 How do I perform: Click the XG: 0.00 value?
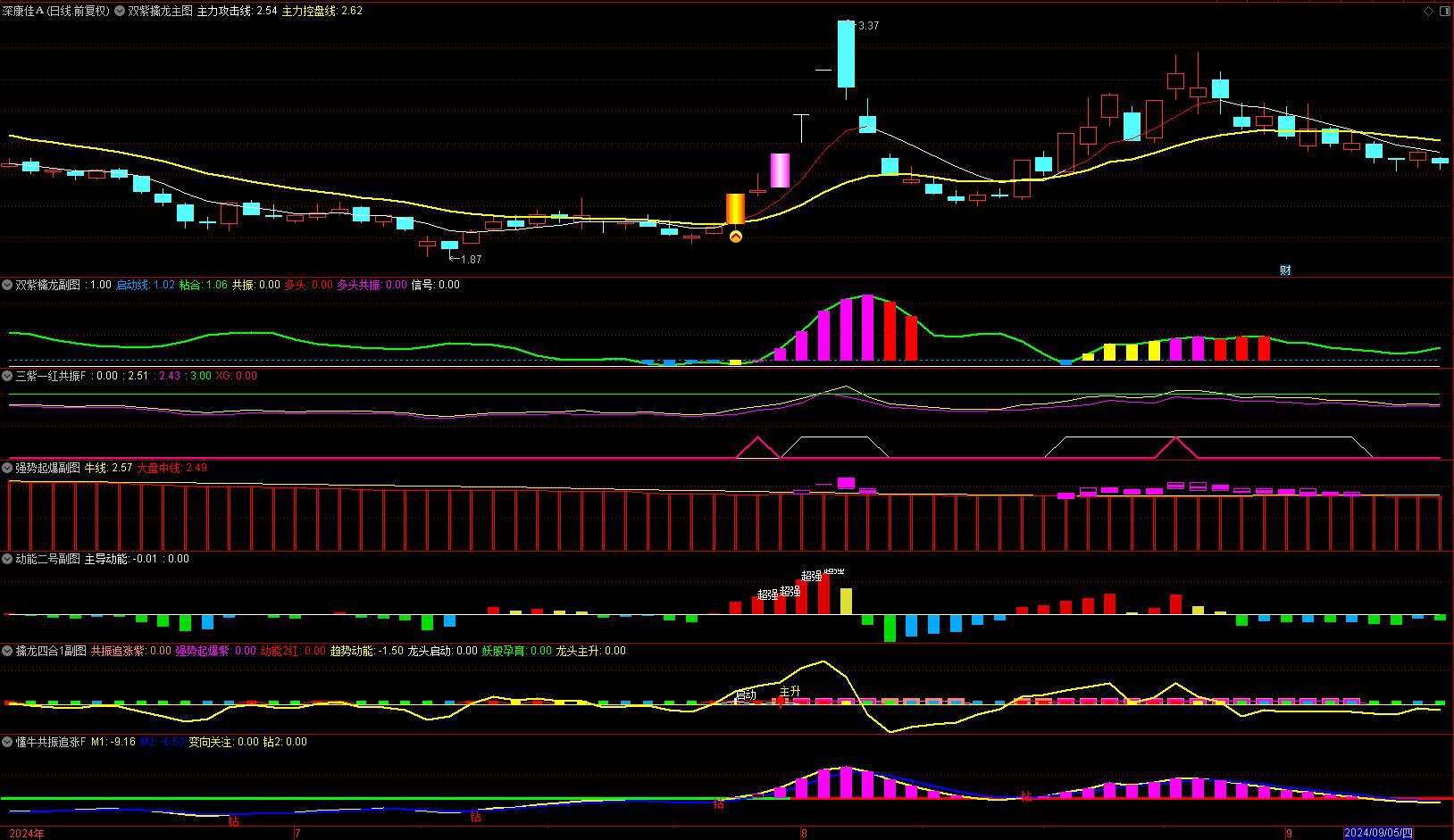pyautogui.click(x=236, y=376)
